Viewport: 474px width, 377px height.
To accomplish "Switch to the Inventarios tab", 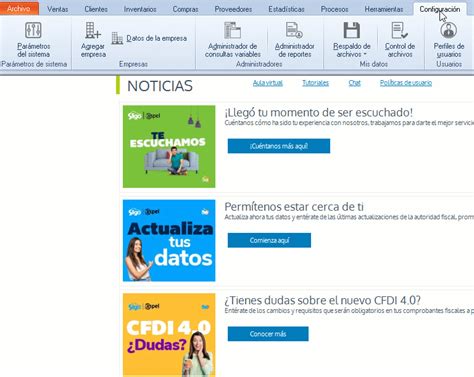I will pyautogui.click(x=140, y=9).
